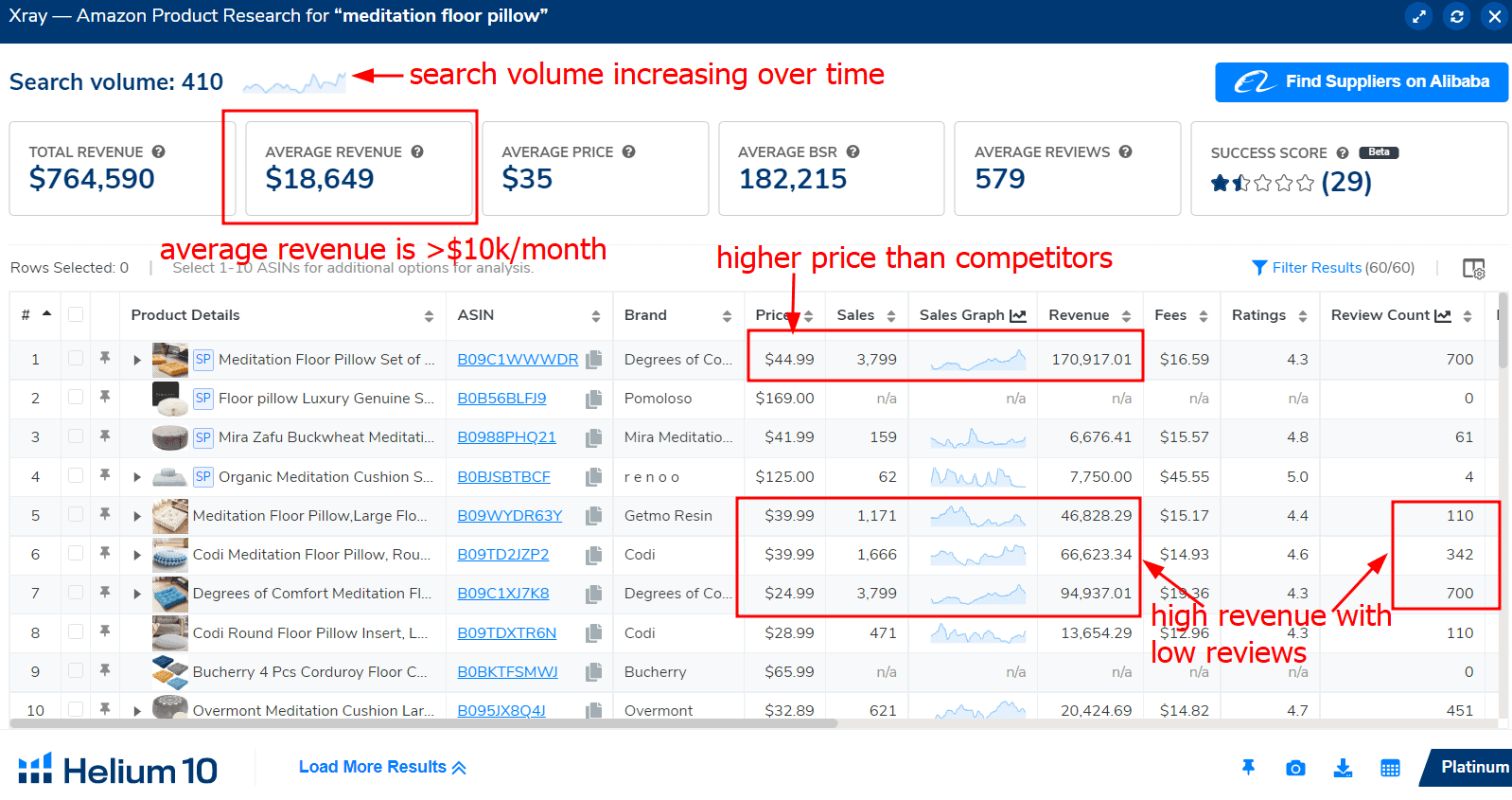Open Average BSR help tooltip
This screenshot has height=800, width=1512.
(x=853, y=151)
